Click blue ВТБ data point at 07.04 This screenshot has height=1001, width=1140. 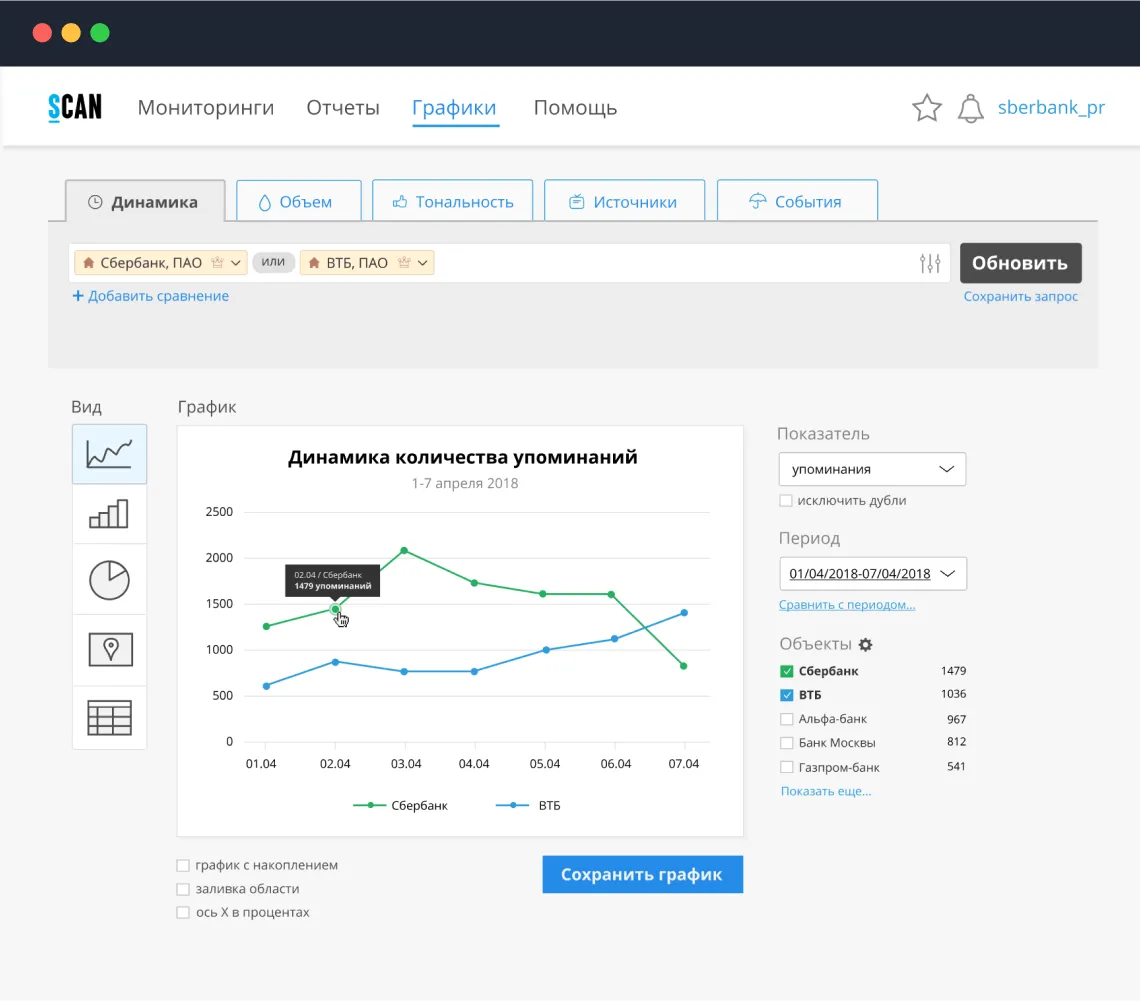(684, 613)
